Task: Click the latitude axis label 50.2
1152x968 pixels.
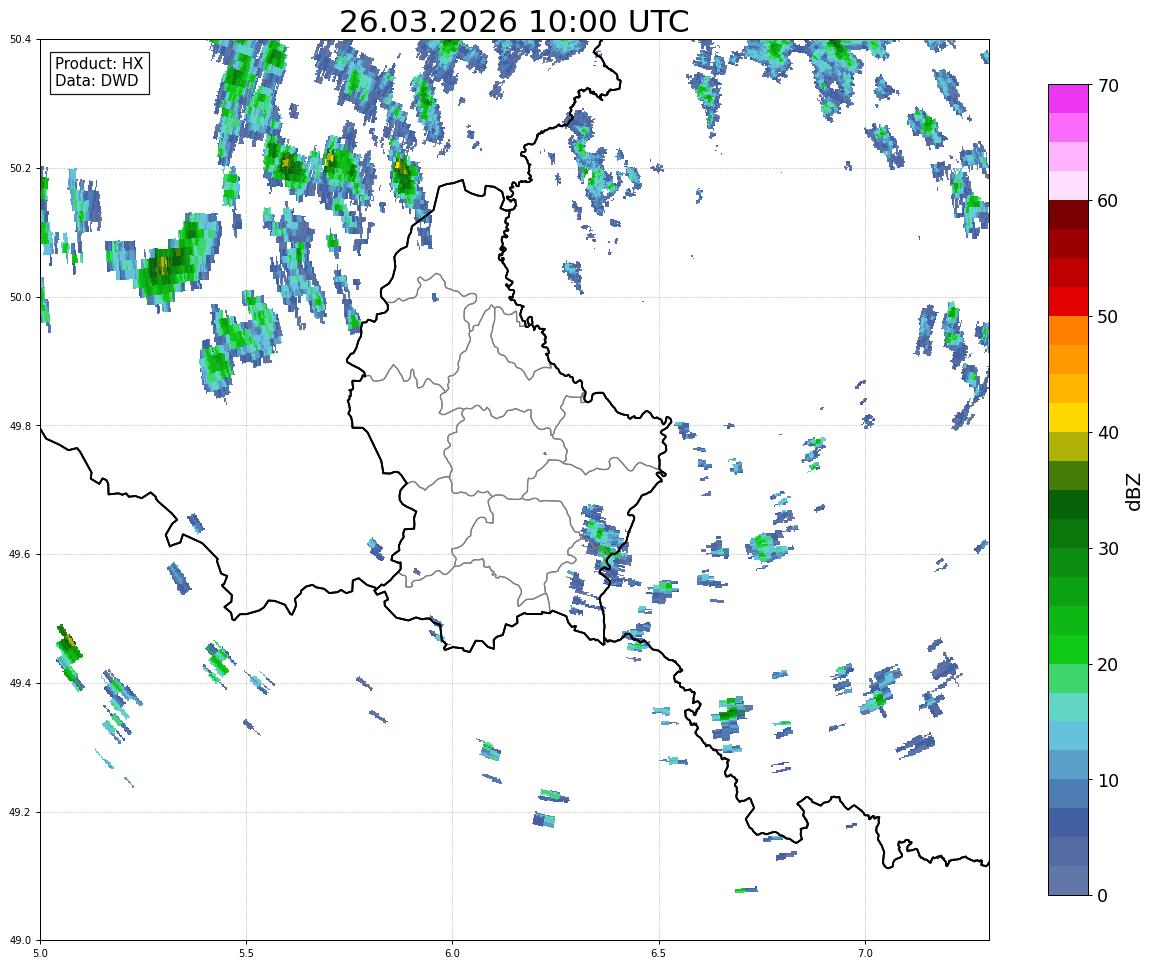Action: pyautogui.click(x=21, y=168)
